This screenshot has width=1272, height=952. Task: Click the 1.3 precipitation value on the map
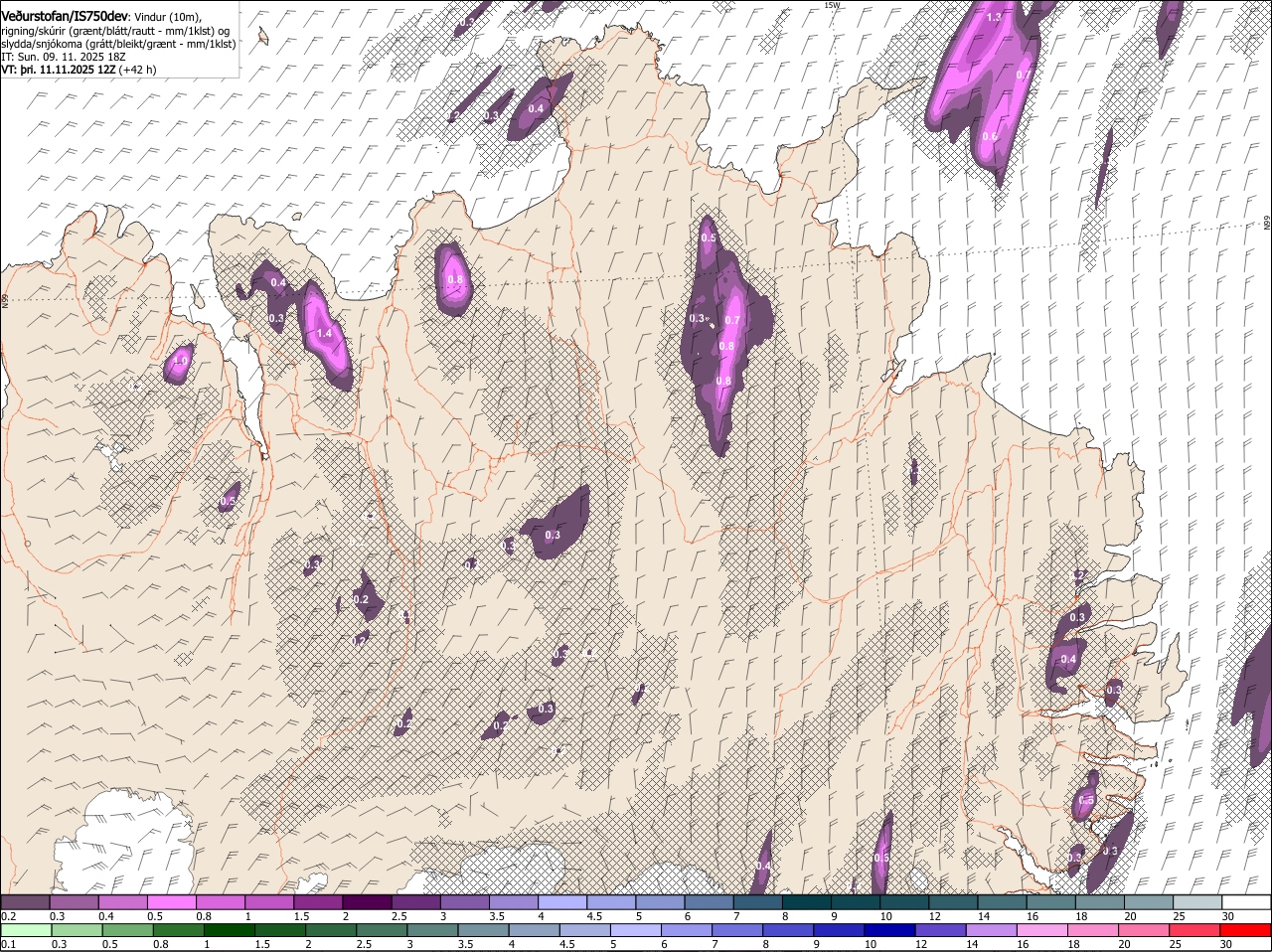[993, 17]
